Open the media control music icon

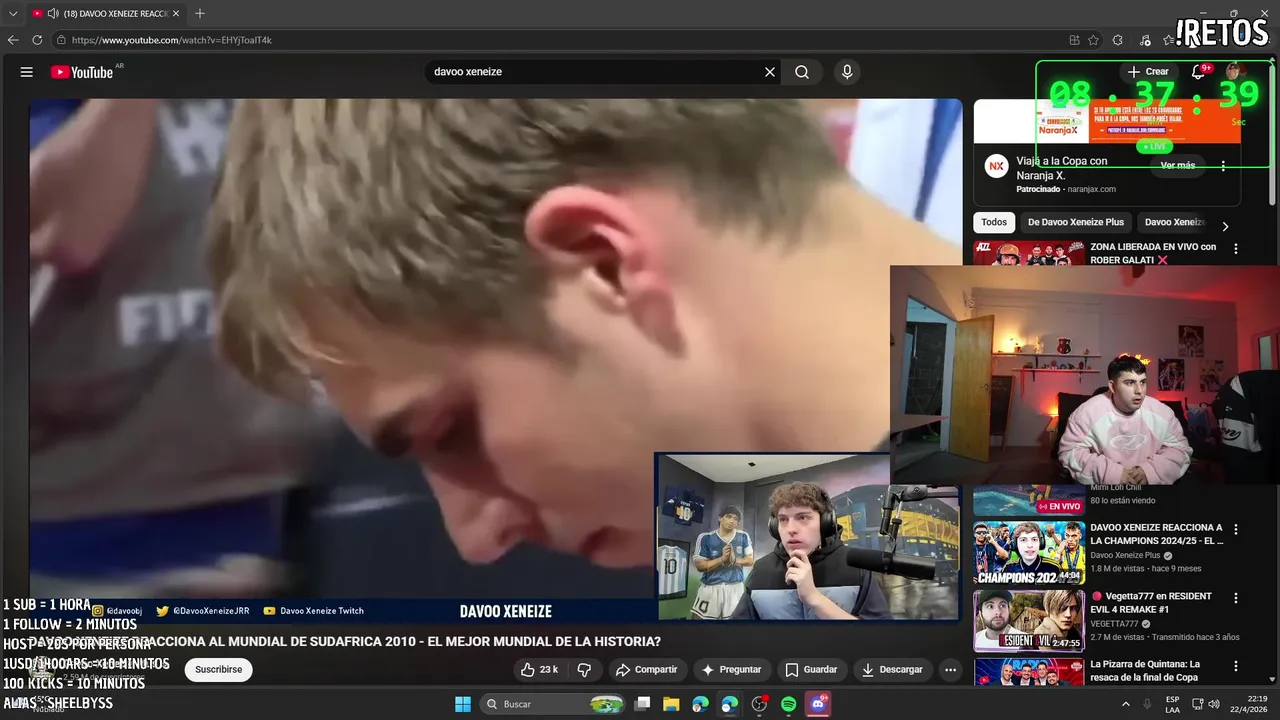pyautogui.click(x=1143, y=40)
